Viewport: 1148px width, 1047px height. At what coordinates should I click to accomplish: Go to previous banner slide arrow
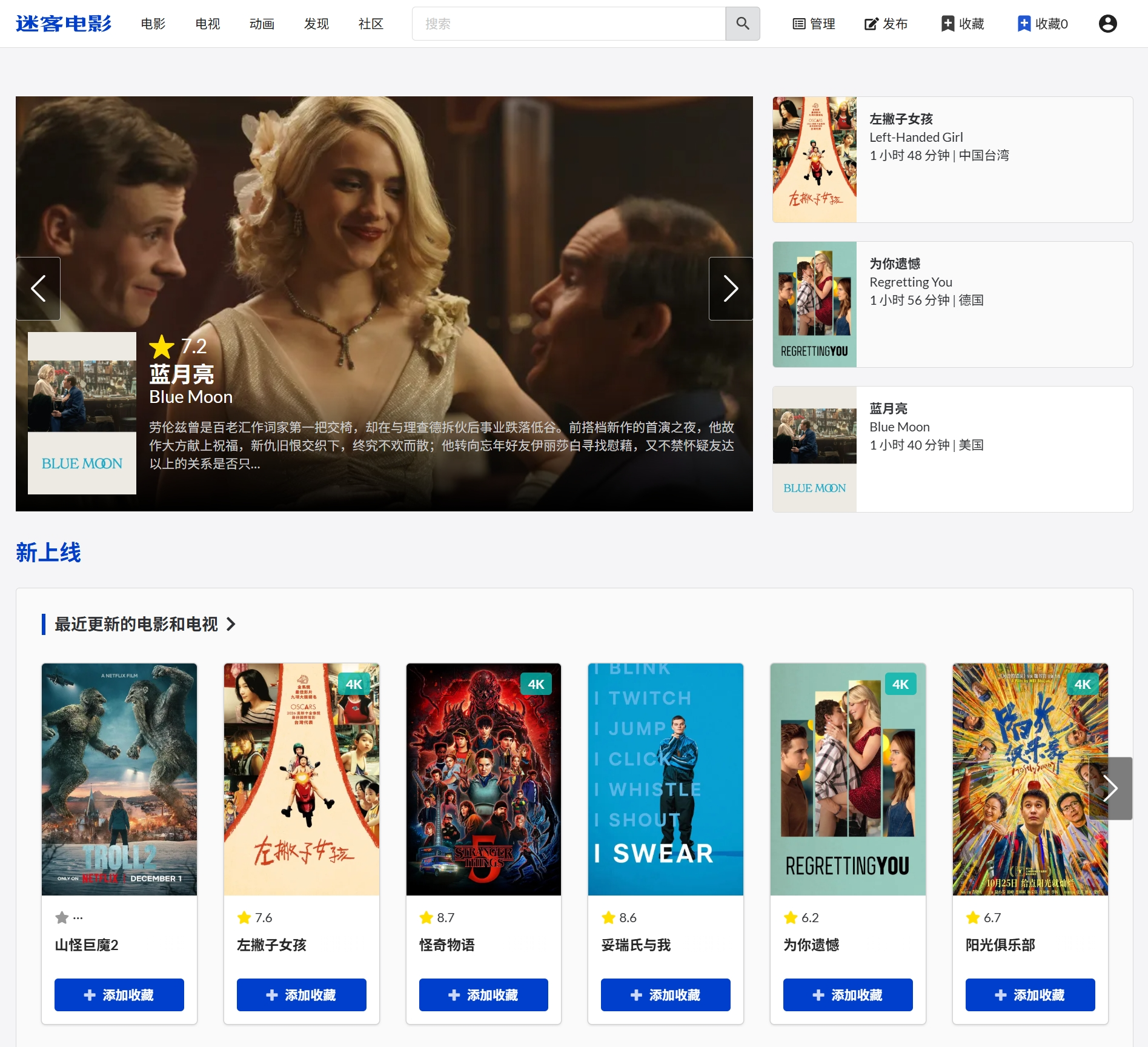(38, 288)
